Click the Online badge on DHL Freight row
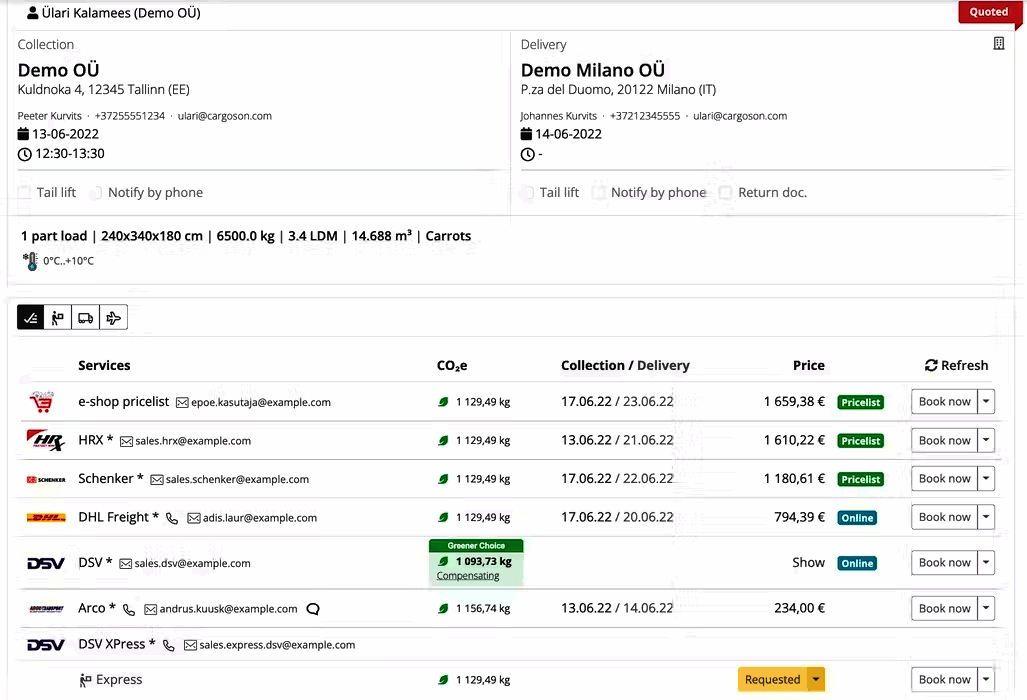 tap(857, 518)
